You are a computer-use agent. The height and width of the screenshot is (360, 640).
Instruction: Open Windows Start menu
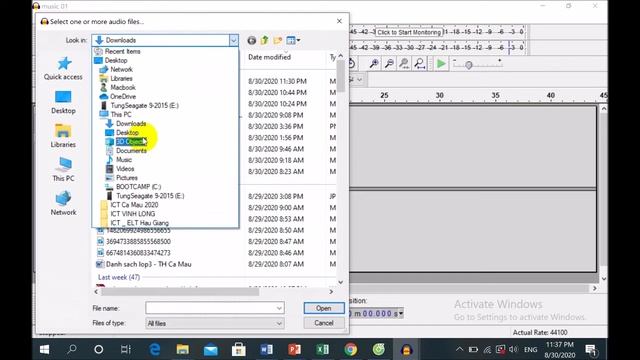click(x=44, y=349)
